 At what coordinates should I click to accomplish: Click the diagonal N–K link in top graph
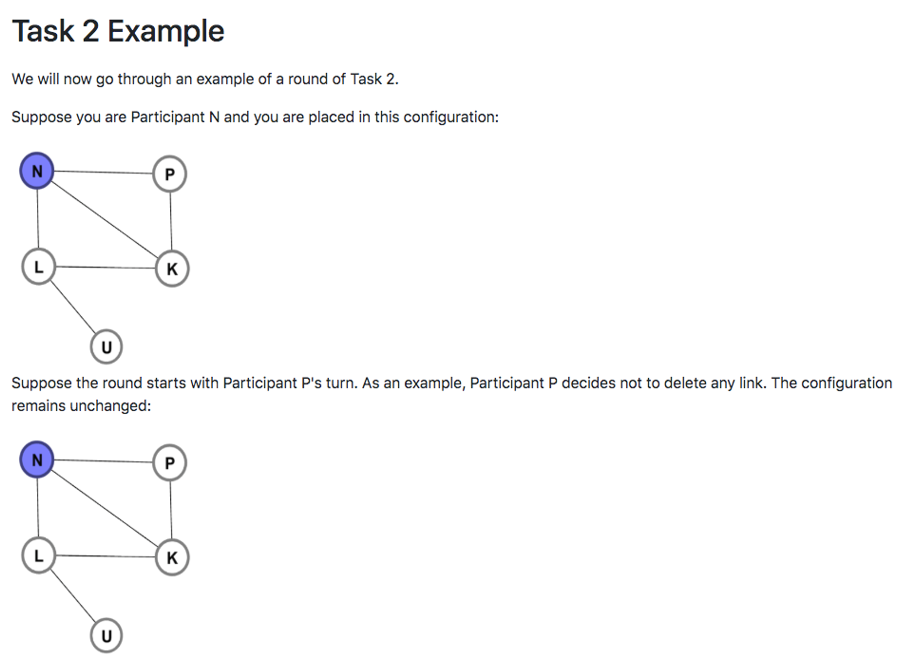104,219
